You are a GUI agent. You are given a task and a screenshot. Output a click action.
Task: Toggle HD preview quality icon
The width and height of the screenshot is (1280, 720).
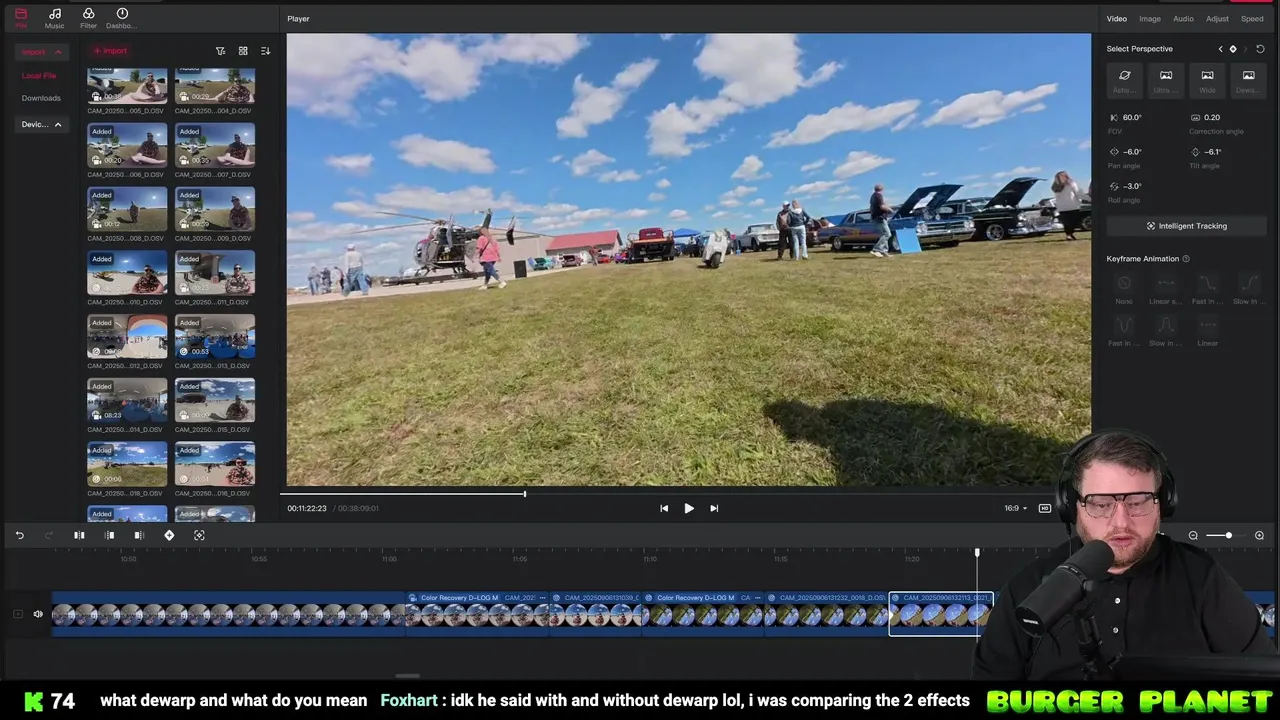coord(1045,508)
